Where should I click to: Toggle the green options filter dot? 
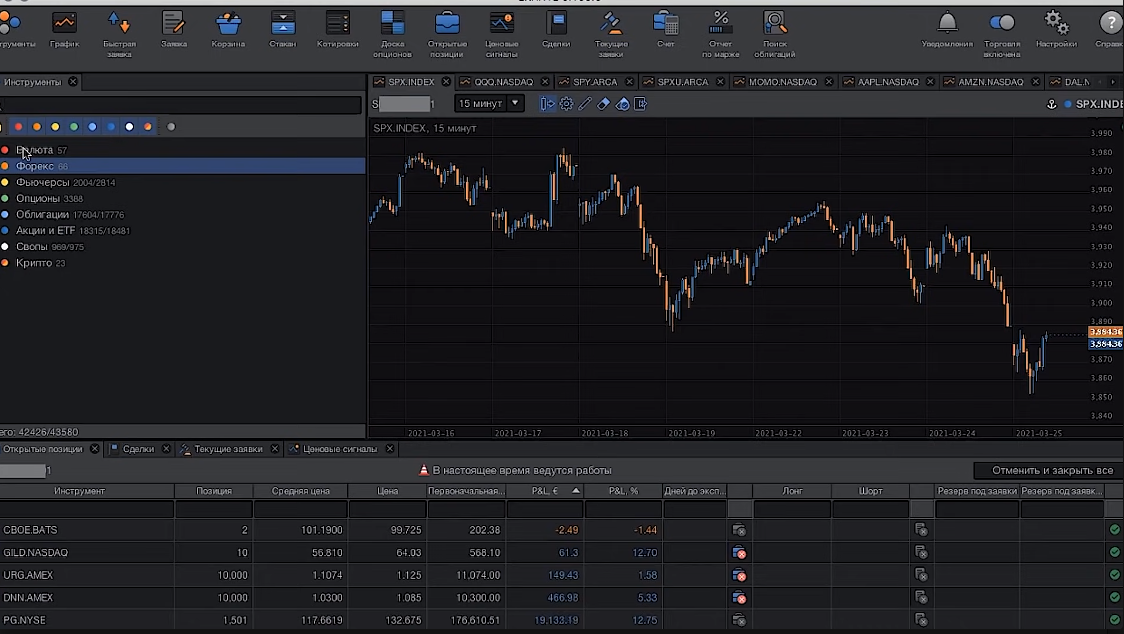click(x=74, y=127)
